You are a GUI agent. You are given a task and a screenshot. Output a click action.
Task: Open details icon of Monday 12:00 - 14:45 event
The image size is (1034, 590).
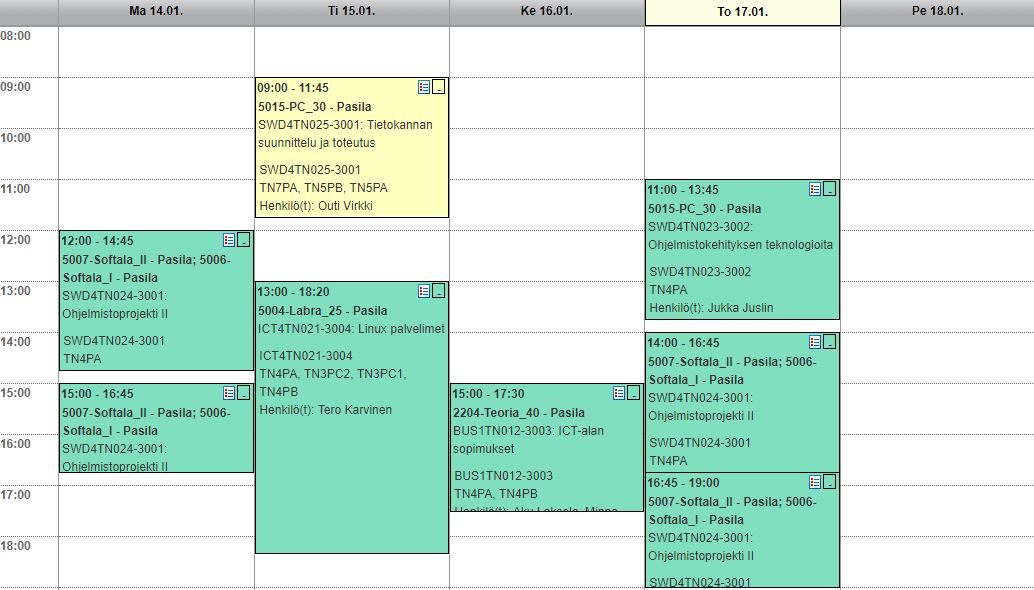click(229, 240)
